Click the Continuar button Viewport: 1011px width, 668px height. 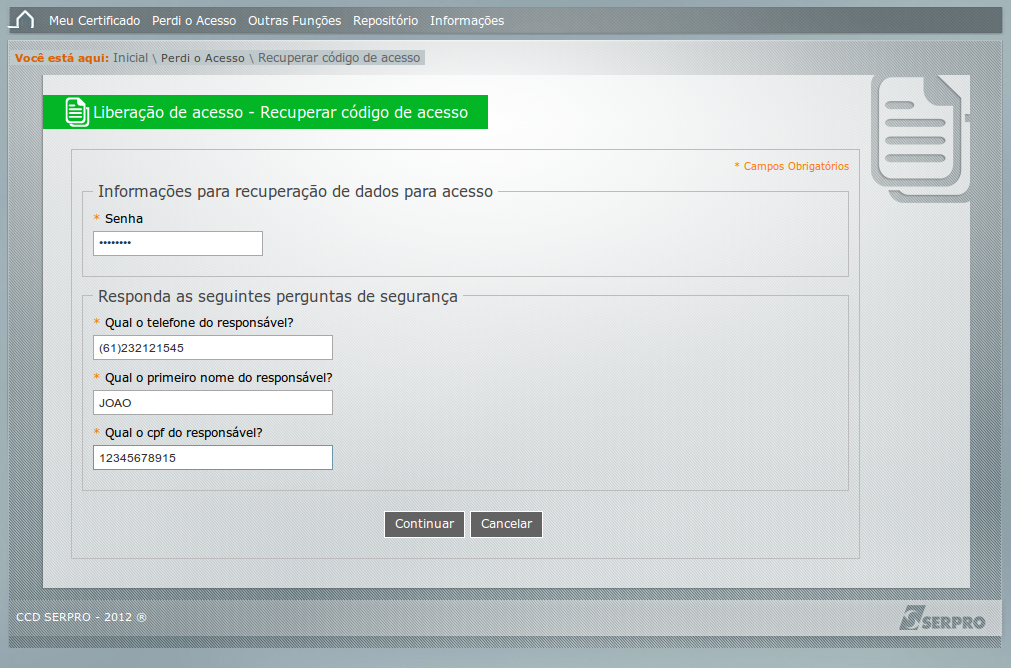coord(424,524)
